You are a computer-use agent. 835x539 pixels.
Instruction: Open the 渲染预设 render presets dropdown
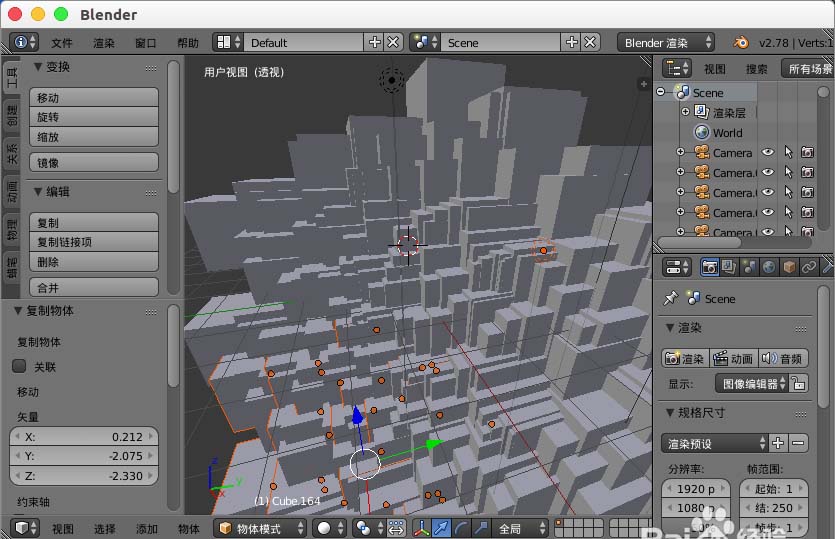[715, 443]
